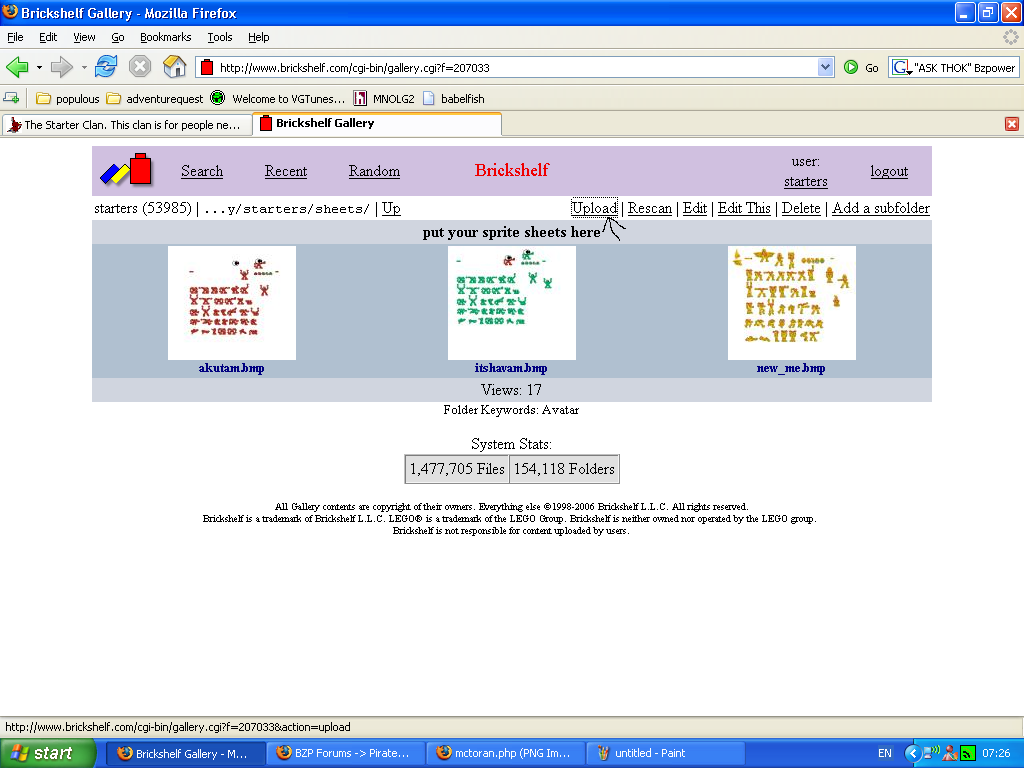
Task: Open the Back history dropdown arrow
Action: coord(39,67)
